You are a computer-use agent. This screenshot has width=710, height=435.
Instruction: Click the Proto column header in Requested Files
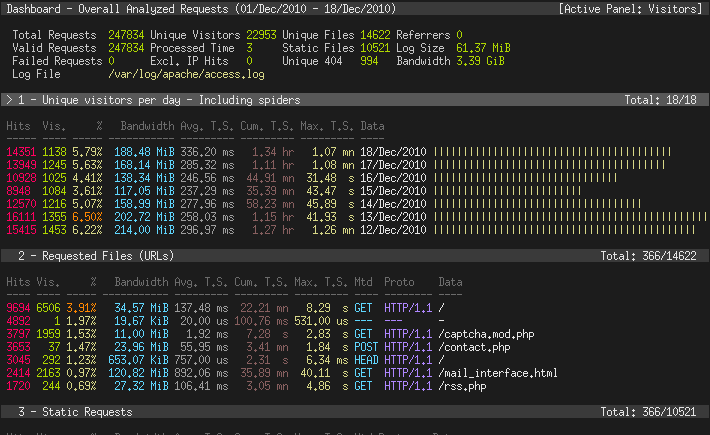pos(399,282)
